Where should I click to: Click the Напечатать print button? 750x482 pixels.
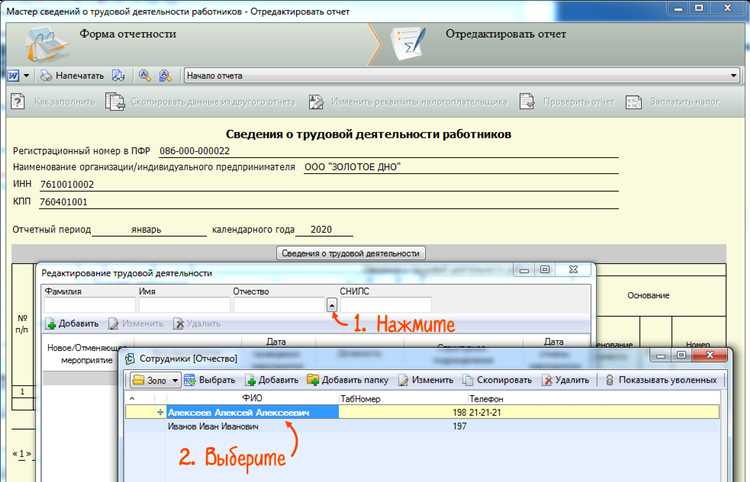pyautogui.click(x=71, y=76)
